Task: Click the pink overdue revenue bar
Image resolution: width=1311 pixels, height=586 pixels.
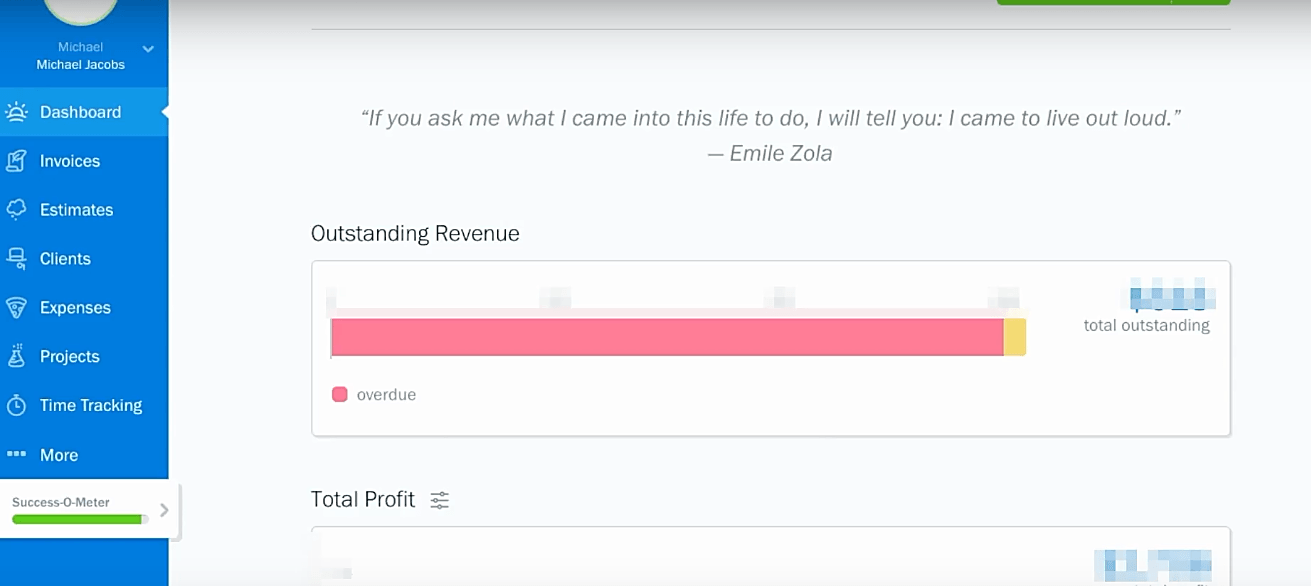Action: click(667, 337)
